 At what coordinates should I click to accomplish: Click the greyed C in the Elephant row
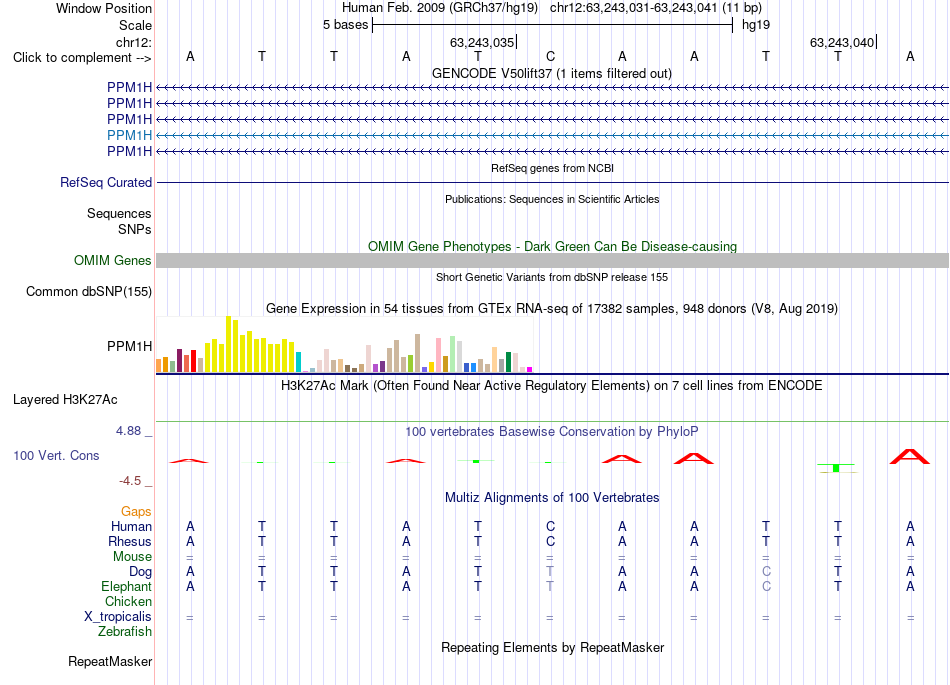pos(766,586)
